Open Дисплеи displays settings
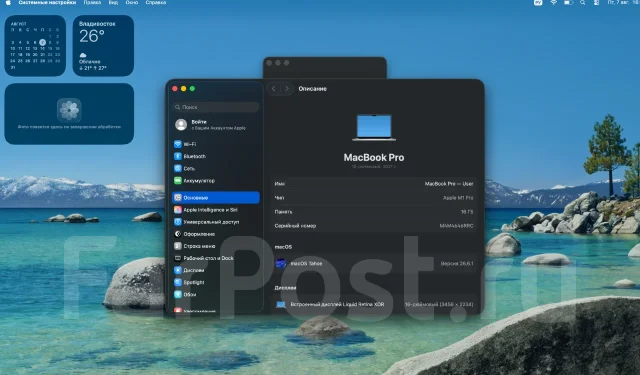Image resolution: width=640 pixels, height=375 pixels. pyautogui.click(x=216, y=270)
